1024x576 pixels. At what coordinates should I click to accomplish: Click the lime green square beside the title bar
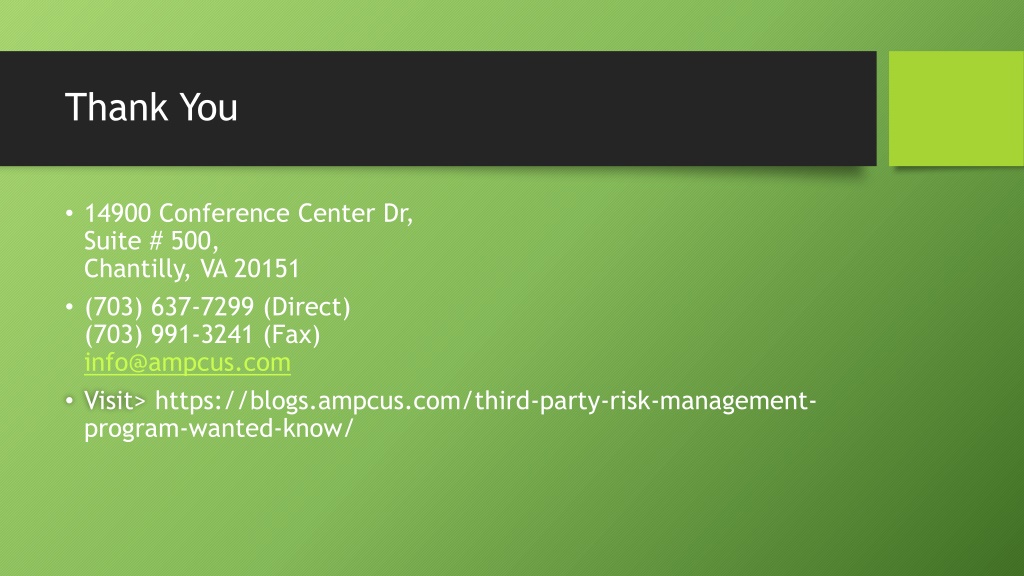[x=956, y=108]
